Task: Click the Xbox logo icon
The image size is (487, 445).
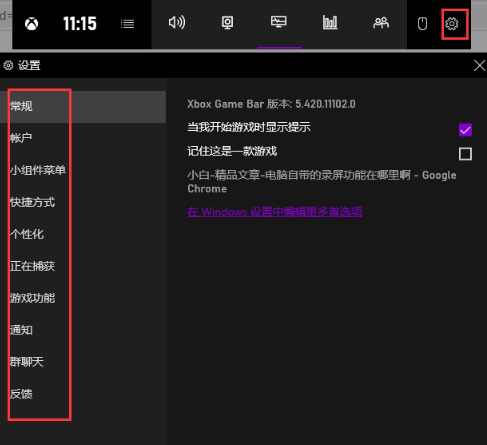Action: pyautogui.click(x=32, y=24)
